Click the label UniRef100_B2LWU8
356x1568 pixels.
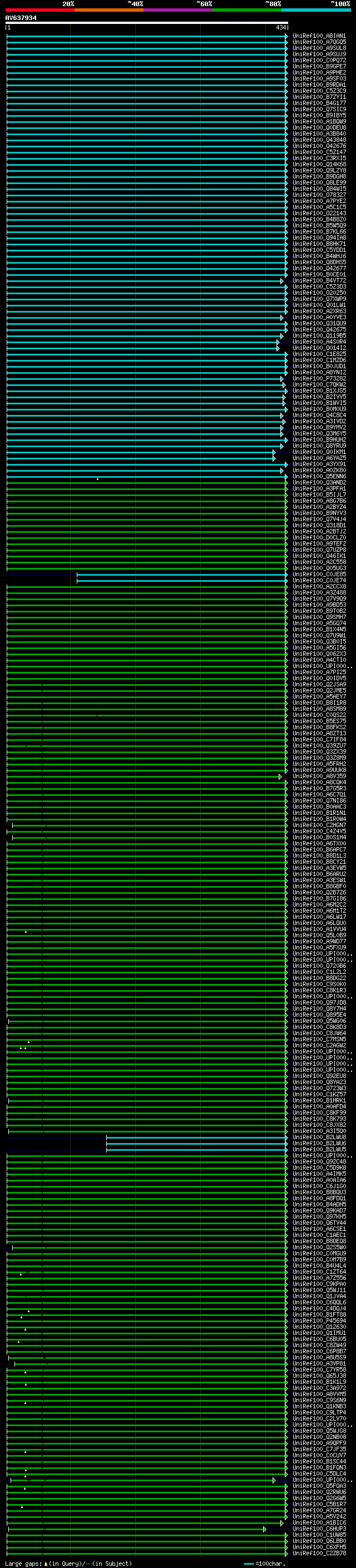coord(319,1137)
